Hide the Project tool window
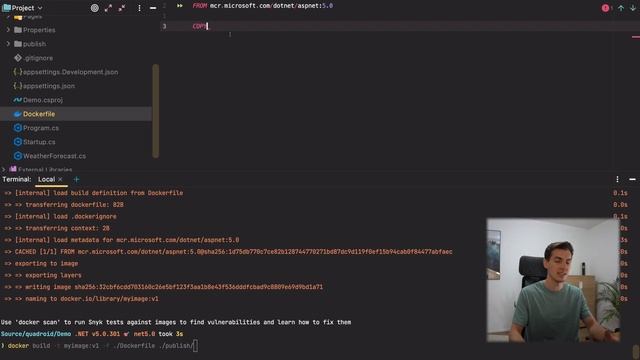The height and width of the screenshot is (360, 640). [153, 8]
